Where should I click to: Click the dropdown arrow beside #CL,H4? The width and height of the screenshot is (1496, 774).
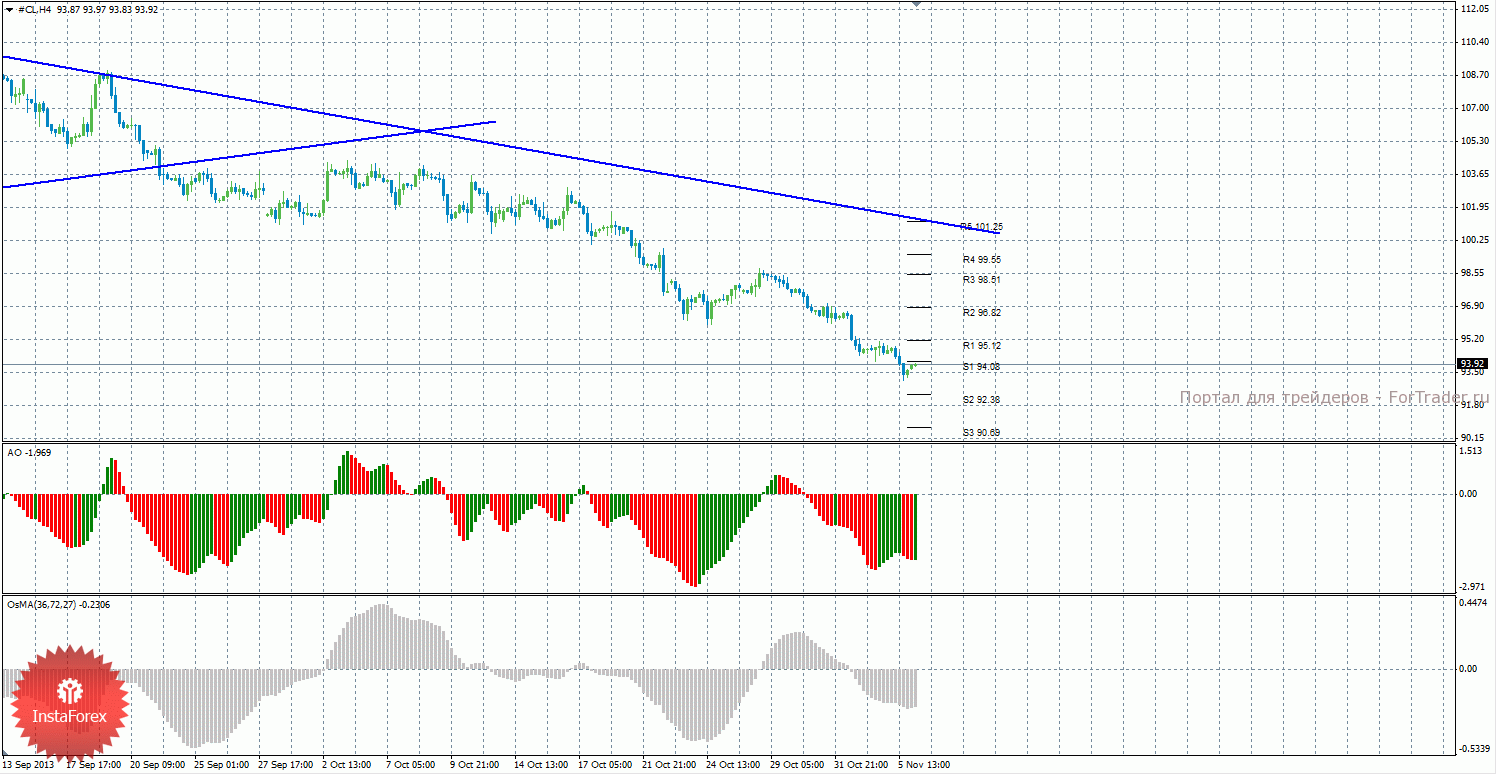9,9
